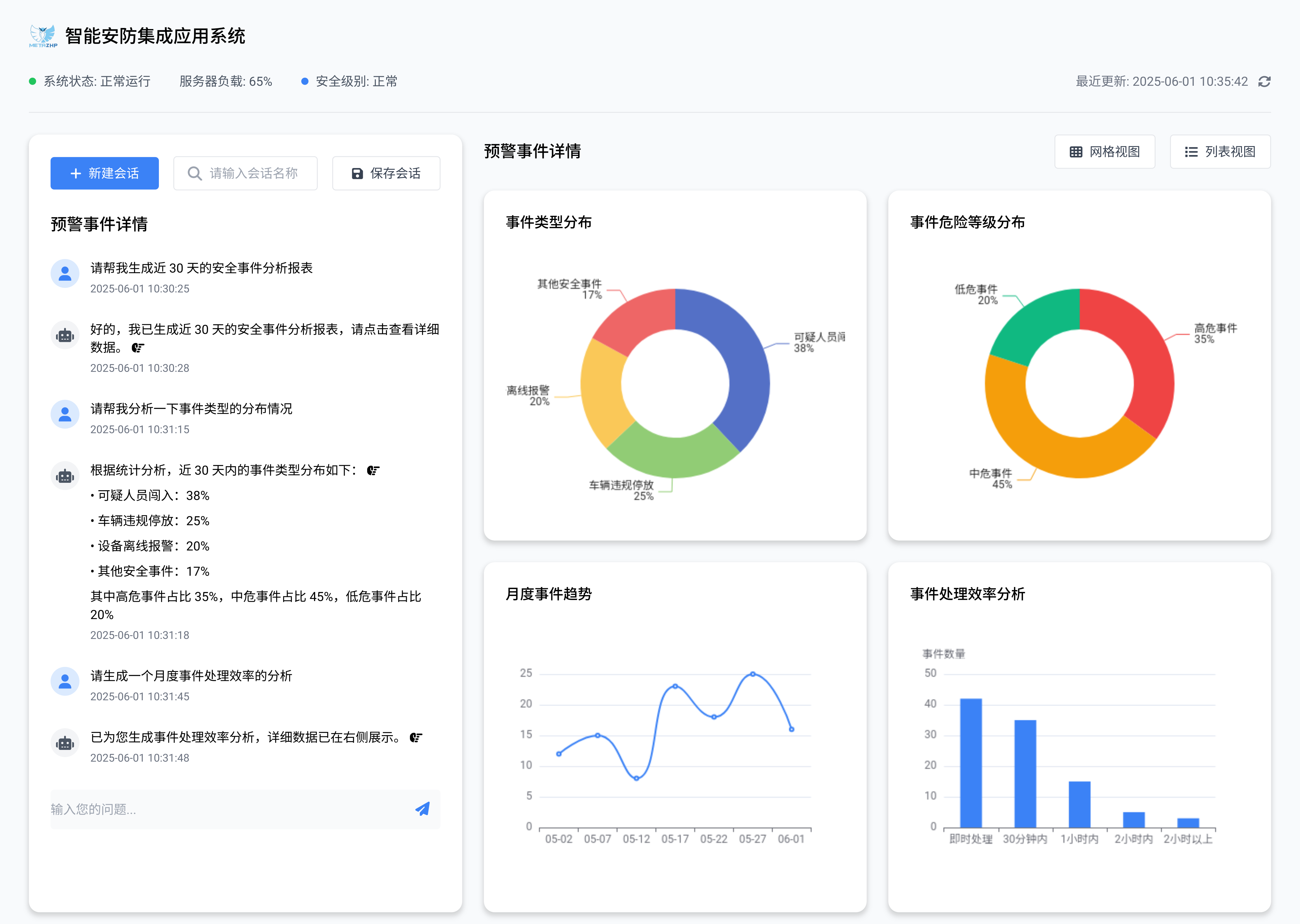Click pointing-hand icon after efficiency analysis reply
This screenshot has width=1300, height=924.
416,737
